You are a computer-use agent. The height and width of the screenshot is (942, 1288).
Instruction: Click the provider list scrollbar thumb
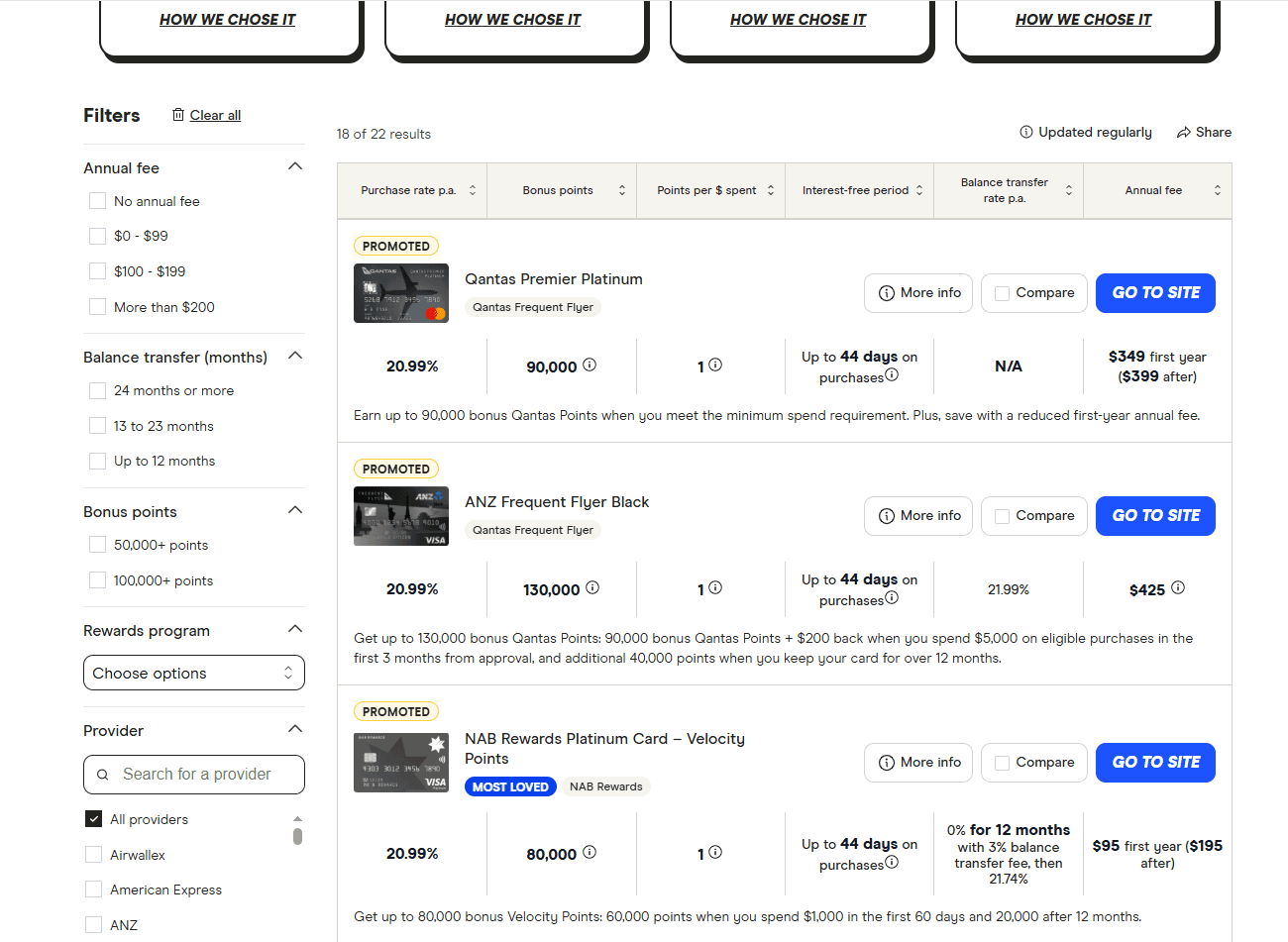[297, 836]
